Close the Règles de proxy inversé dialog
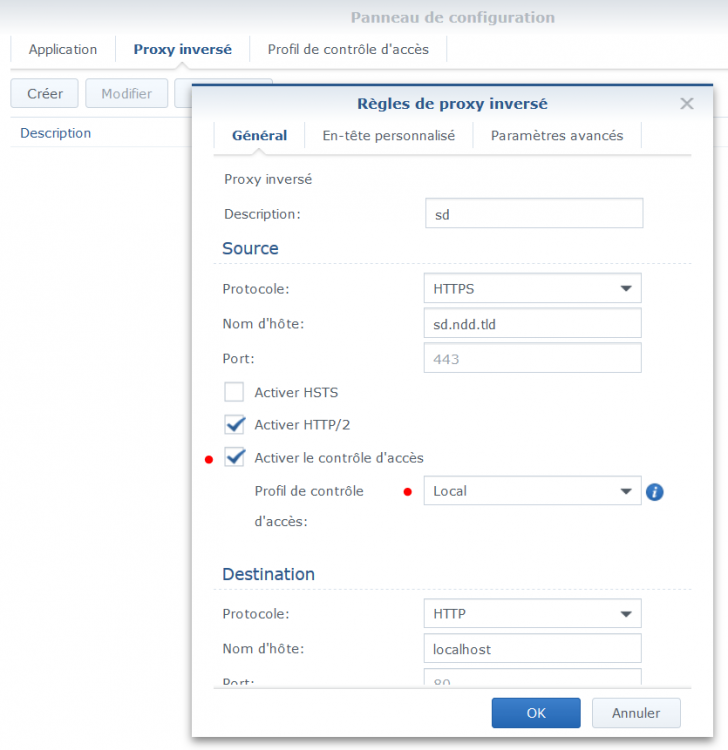Viewport: 728px width, 750px height. pos(687,103)
